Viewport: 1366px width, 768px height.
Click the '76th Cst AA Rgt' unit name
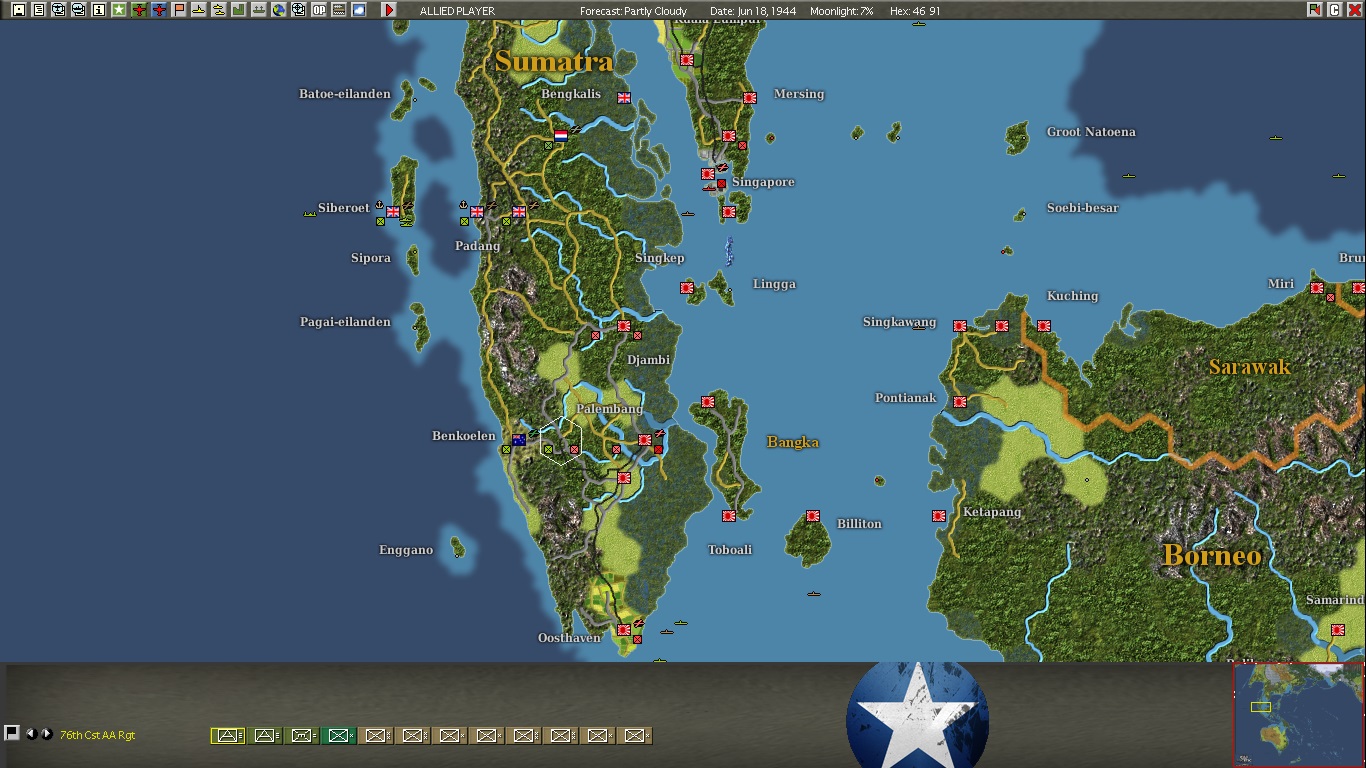97,735
